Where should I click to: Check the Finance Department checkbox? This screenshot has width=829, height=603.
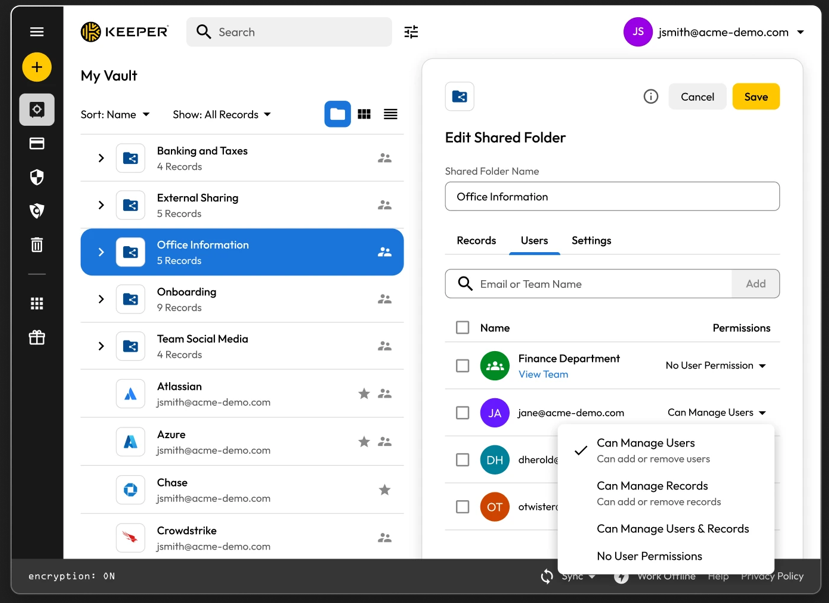(x=462, y=366)
